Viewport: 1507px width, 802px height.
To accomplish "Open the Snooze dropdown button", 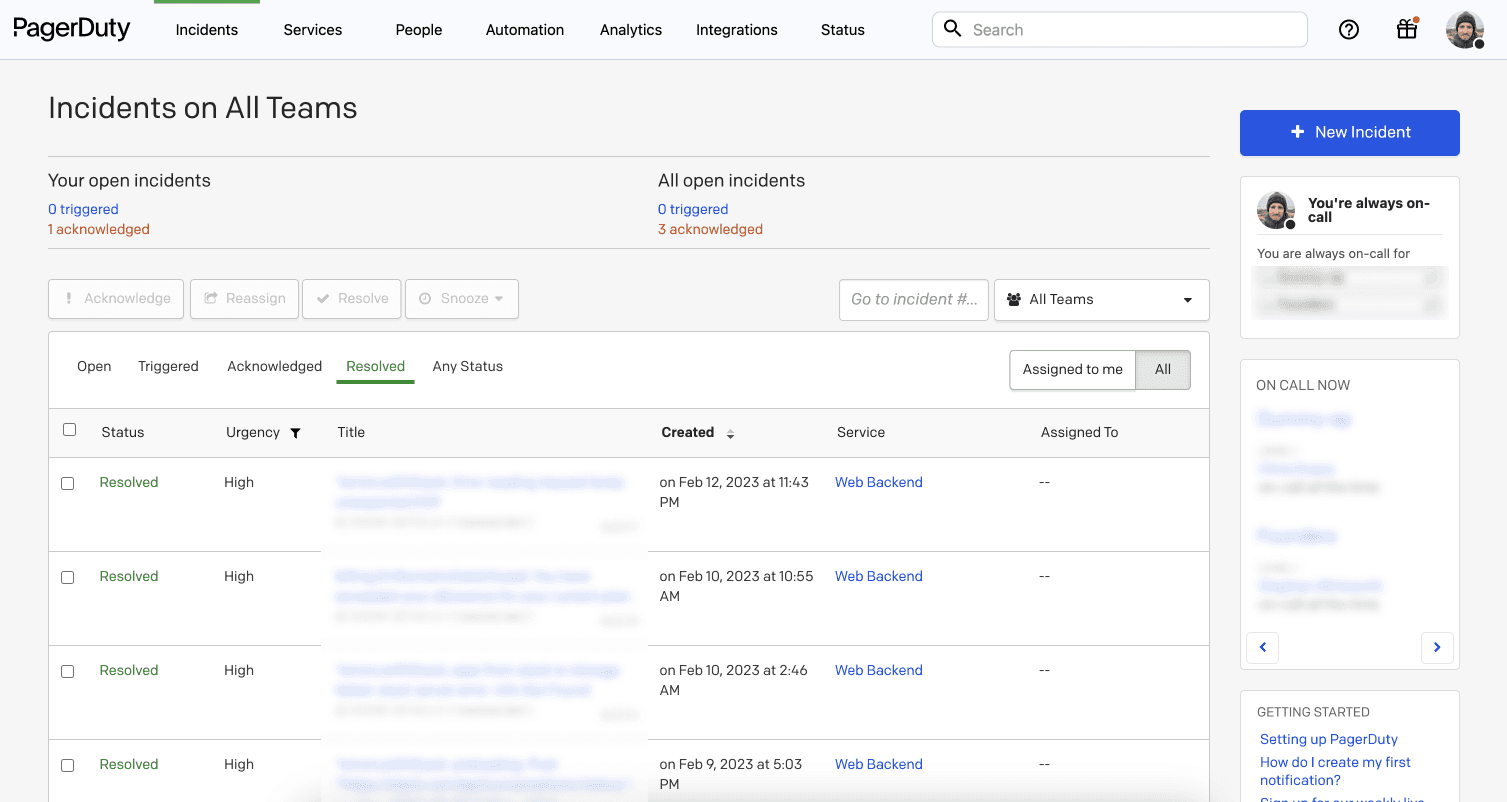I will [462, 298].
